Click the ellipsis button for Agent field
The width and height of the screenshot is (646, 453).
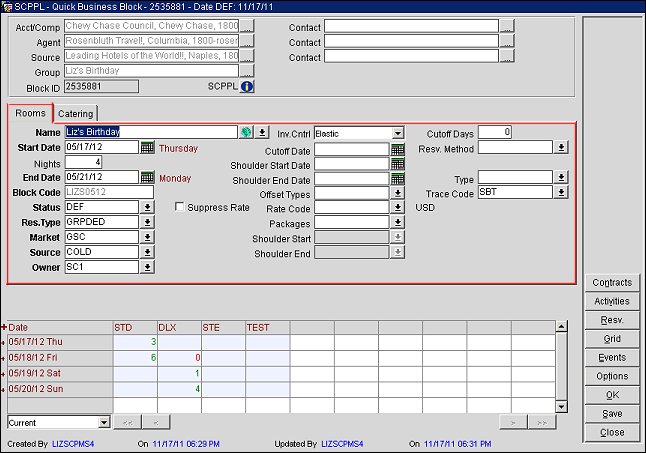tap(246, 42)
